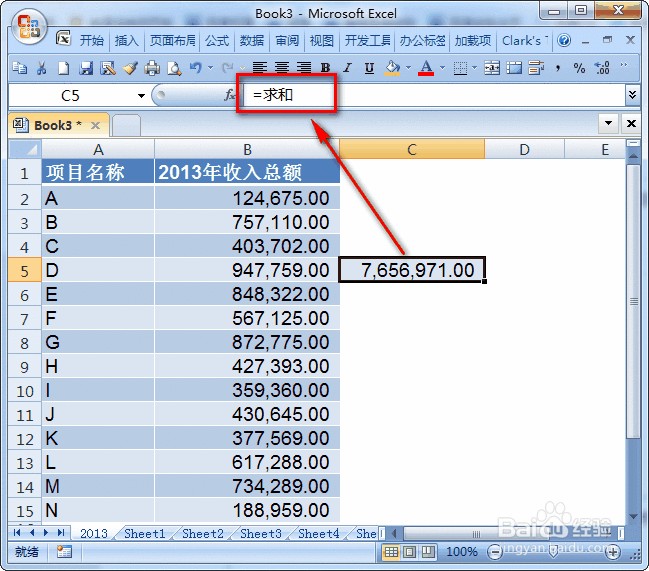Open the font color dropdown arrow

tap(442, 67)
